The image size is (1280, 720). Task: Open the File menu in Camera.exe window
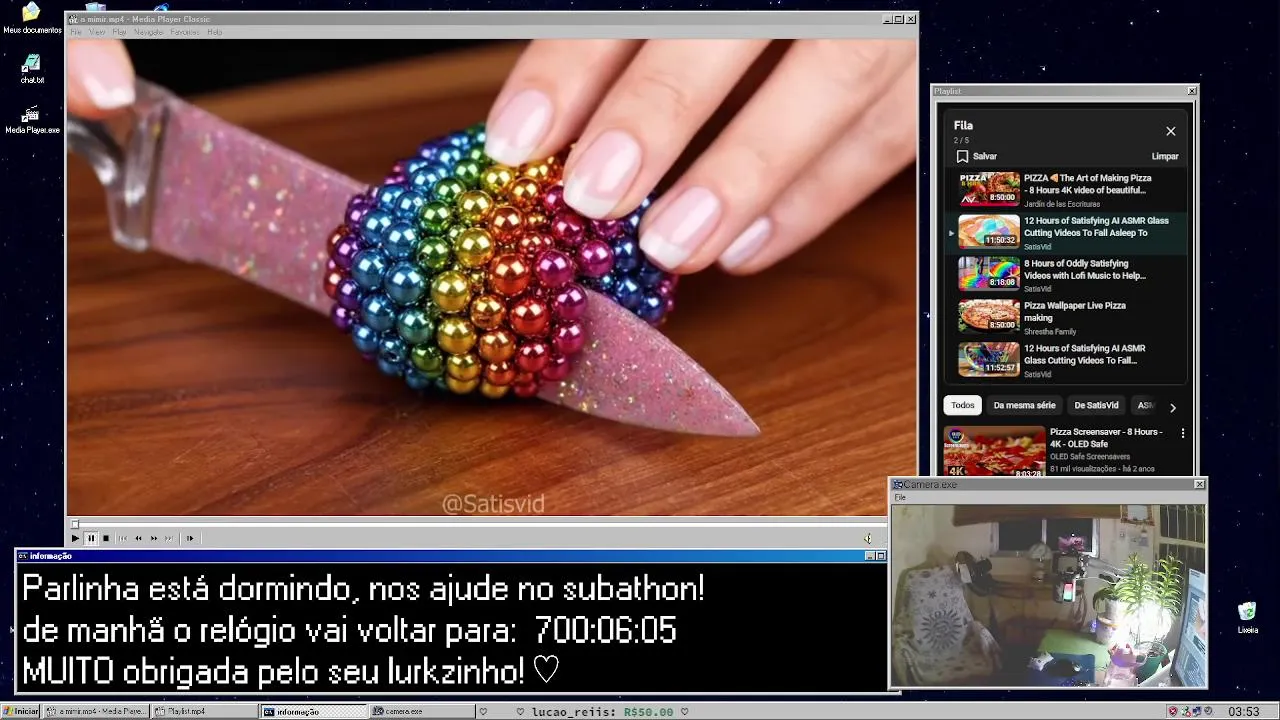point(900,497)
